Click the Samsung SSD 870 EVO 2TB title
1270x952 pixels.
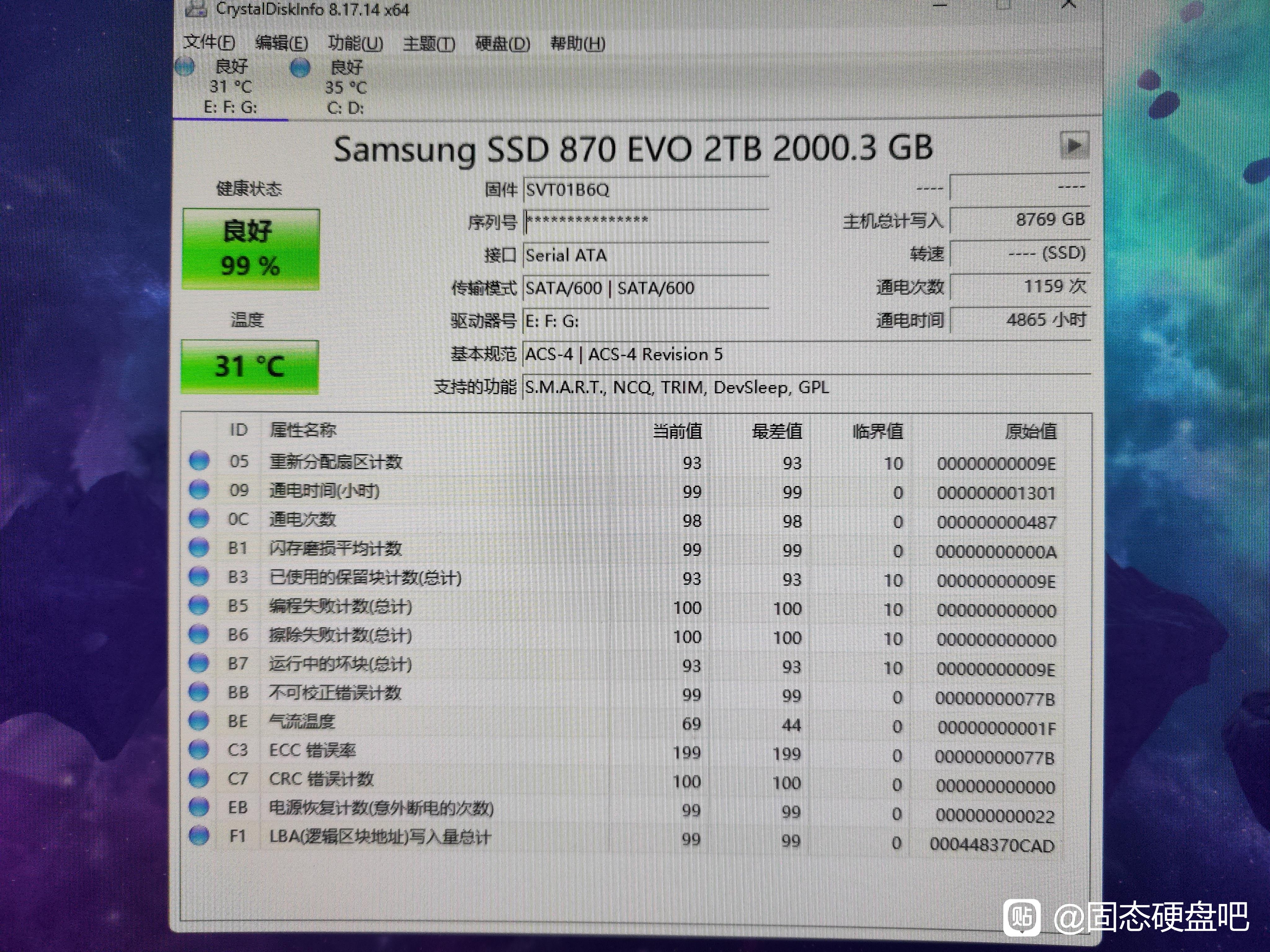(633, 149)
